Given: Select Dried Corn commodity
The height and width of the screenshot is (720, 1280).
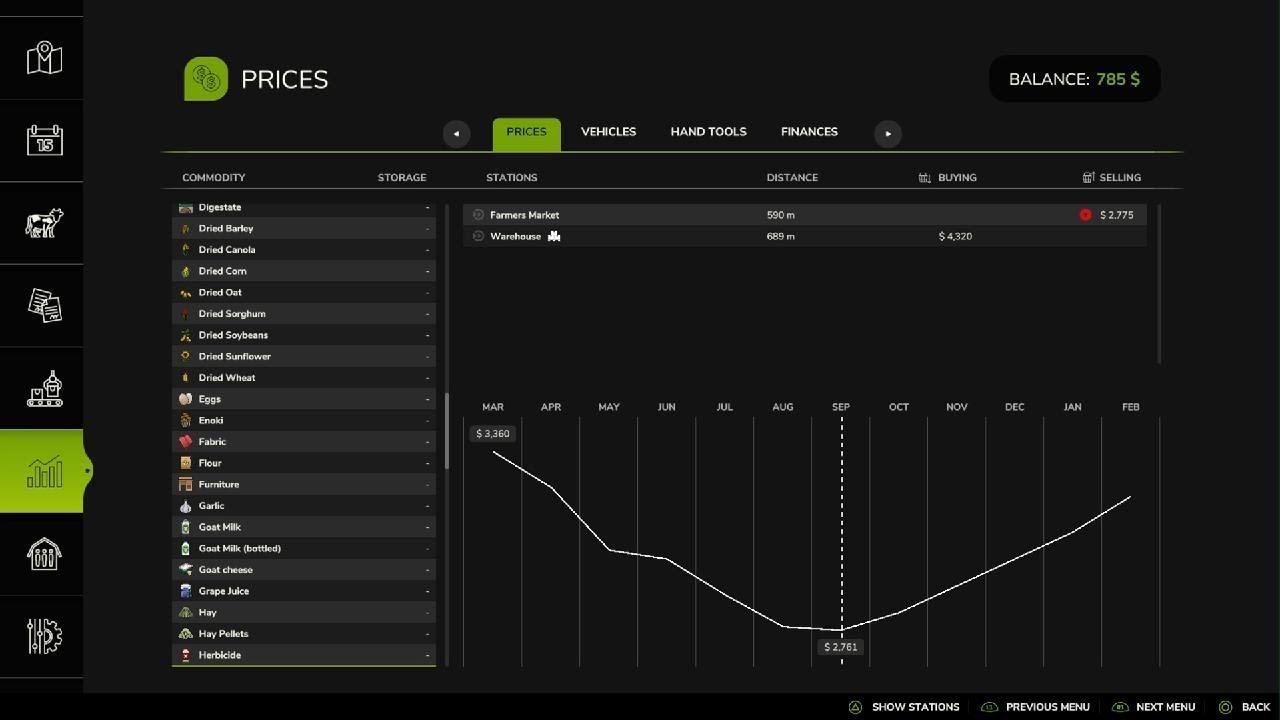Looking at the screenshot, I should (x=304, y=271).
